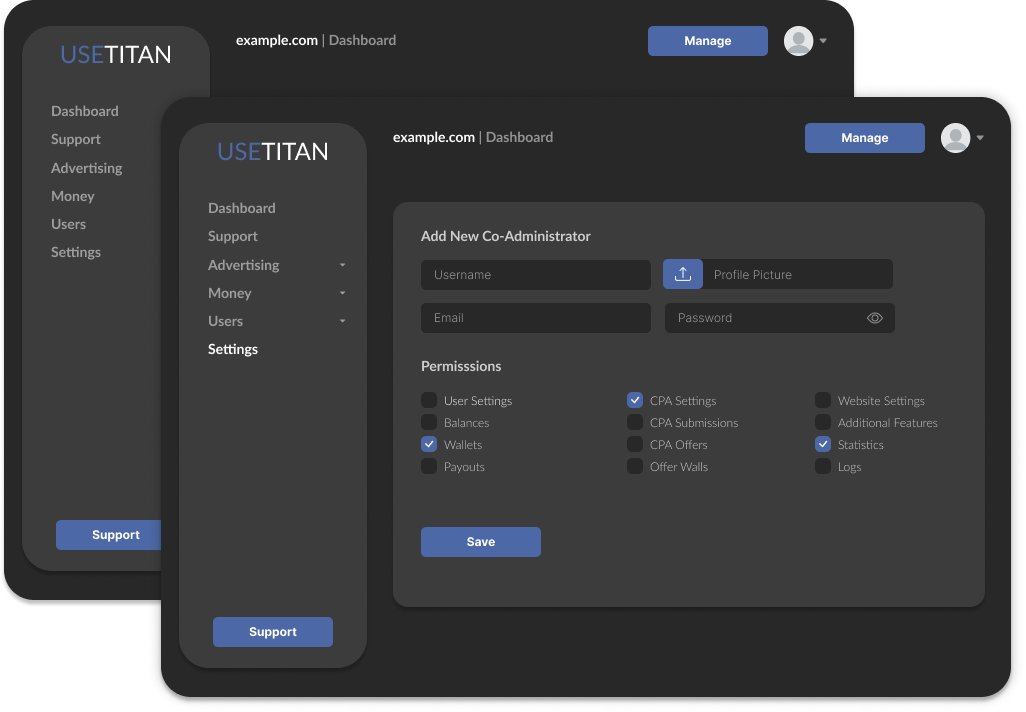Image resolution: width=1026 pixels, height=712 pixels.
Task: Select Users in back window sidebar
Action: tap(68, 224)
